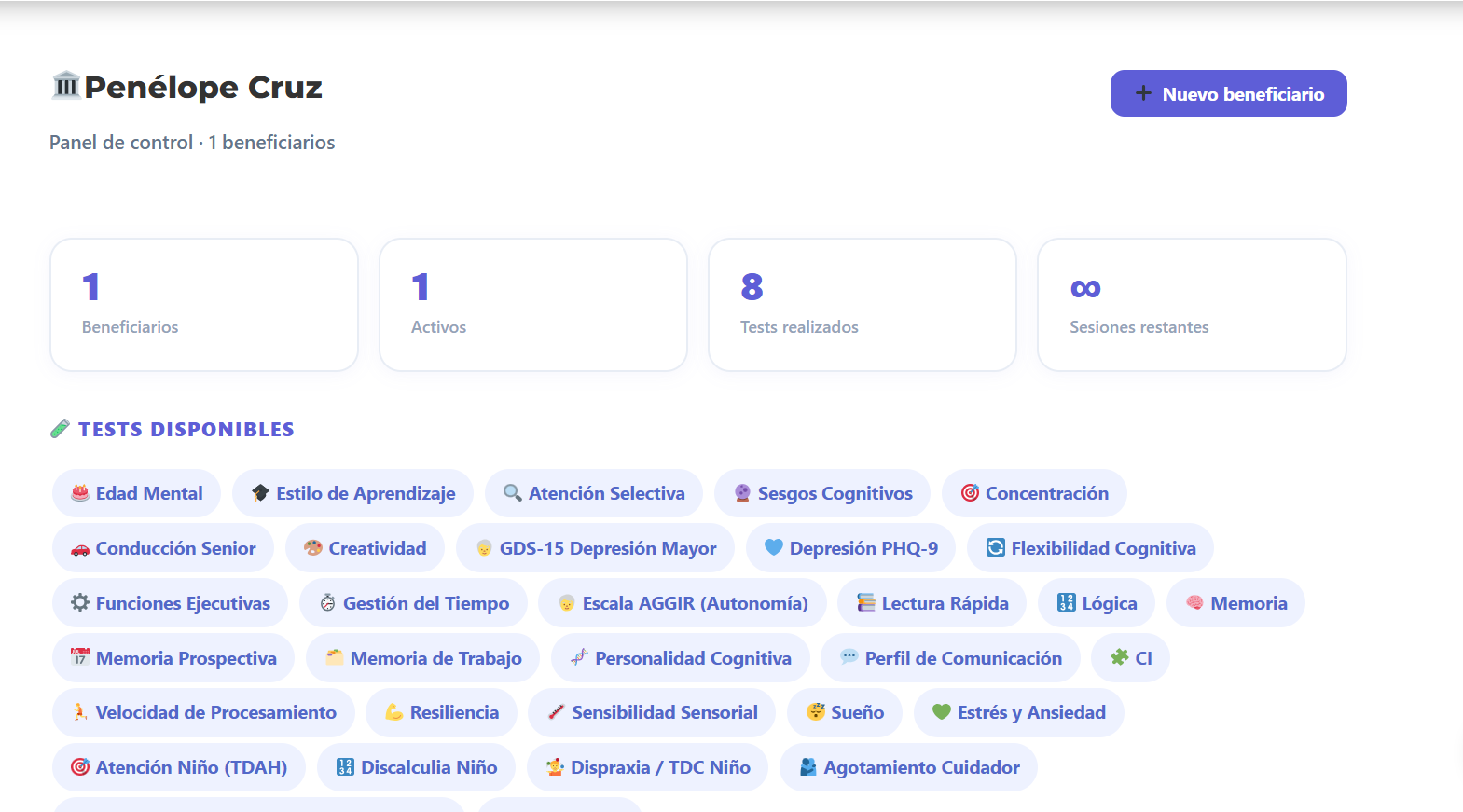Click the speech bubble icon on Perfil de Comunicación
The height and width of the screenshot is (812, 1463).
[x=849, y=657]
